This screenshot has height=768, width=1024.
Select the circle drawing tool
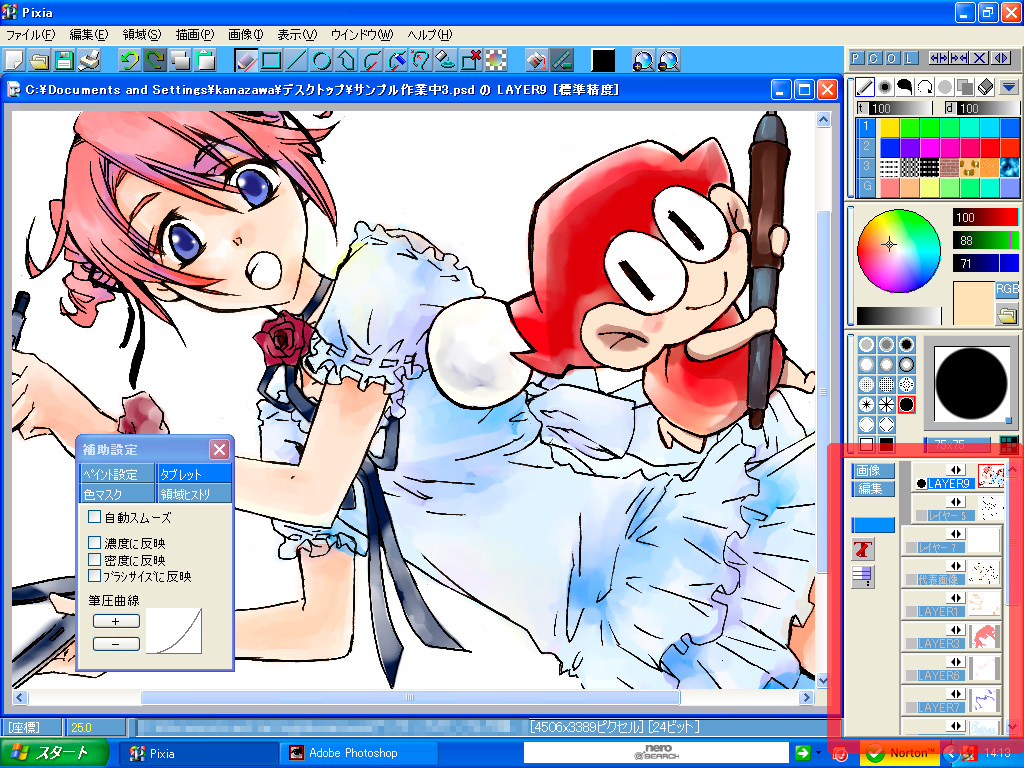[321, 61]
